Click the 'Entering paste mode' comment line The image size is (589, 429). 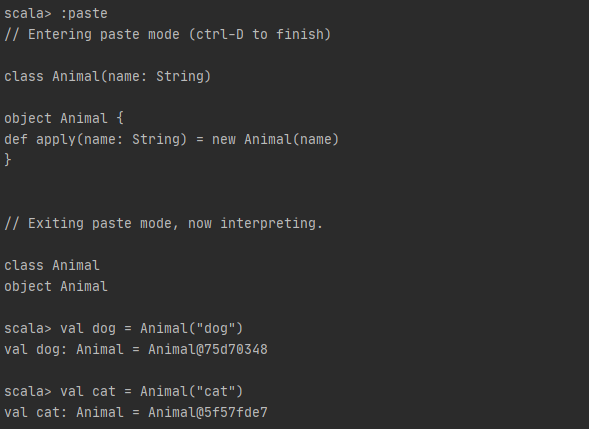point(168,35)
